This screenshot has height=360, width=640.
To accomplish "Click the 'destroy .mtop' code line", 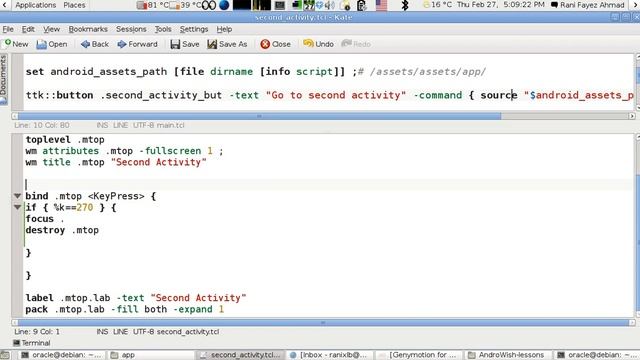I will click(x=62, y=230).
